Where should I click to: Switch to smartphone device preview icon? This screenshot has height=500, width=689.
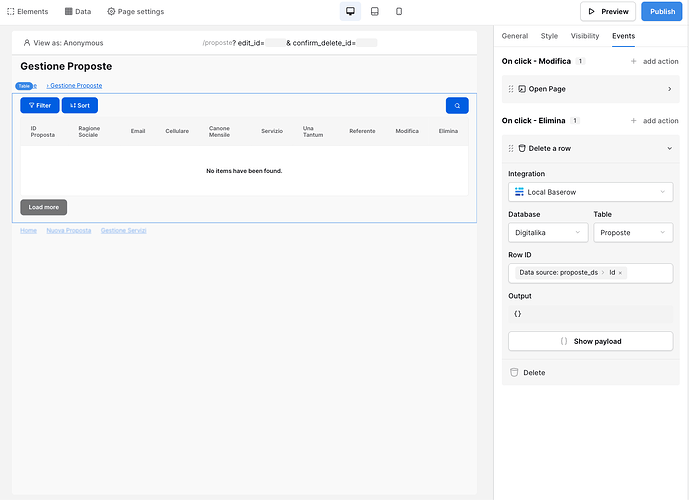(399, 11)
